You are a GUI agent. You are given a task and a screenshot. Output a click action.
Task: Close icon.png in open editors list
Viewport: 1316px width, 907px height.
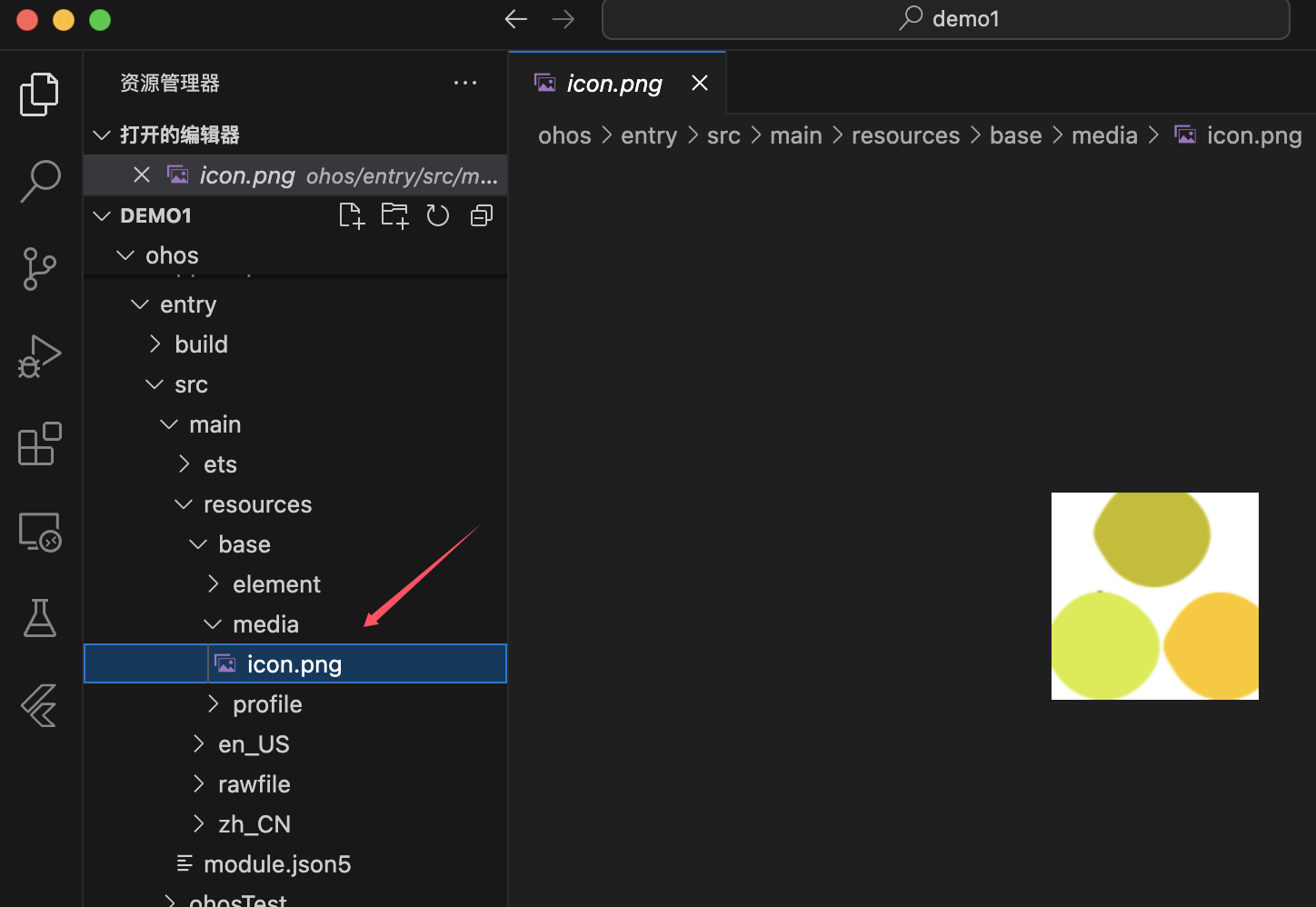point(142,174)
